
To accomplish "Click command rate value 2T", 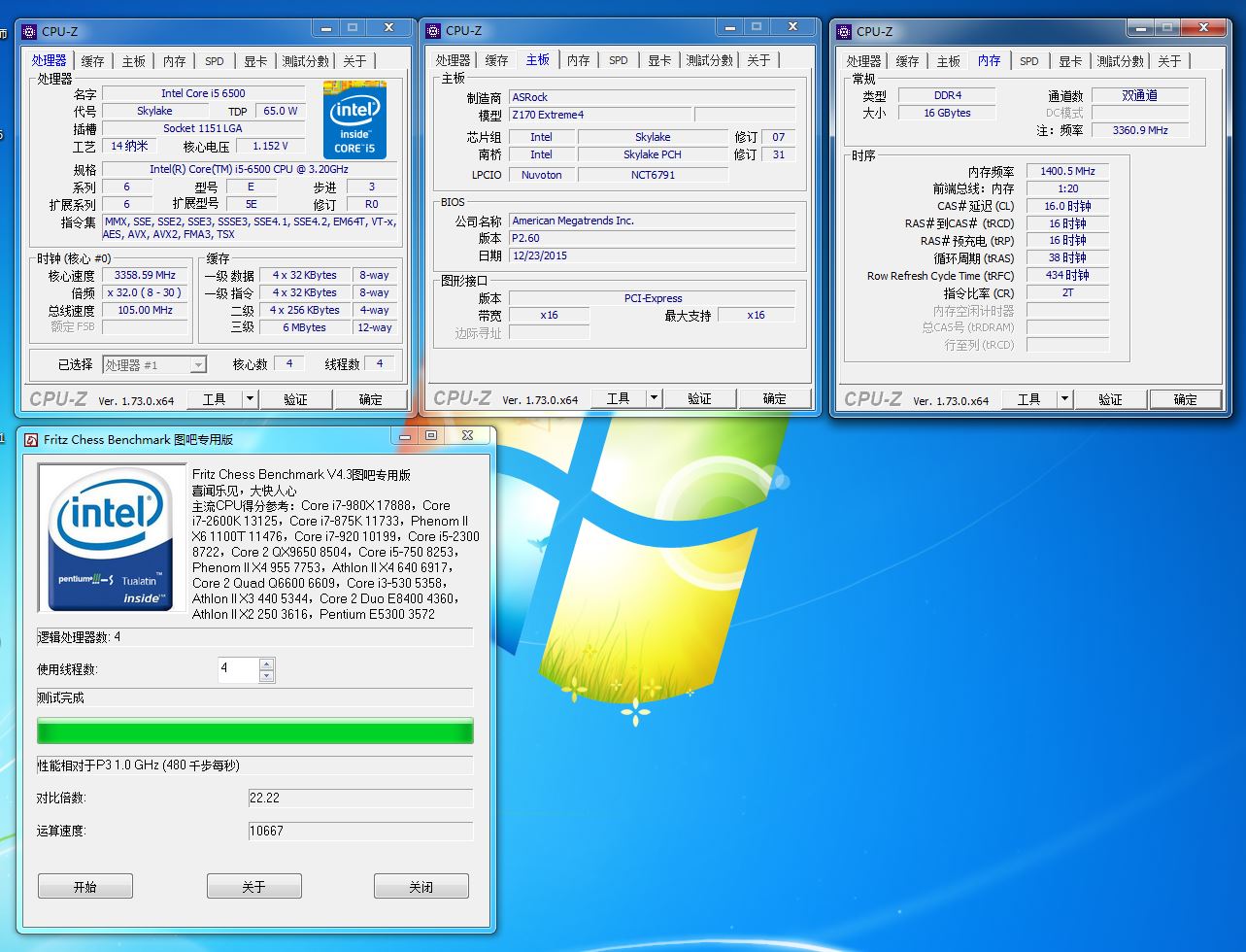I will pos(1067,292).
